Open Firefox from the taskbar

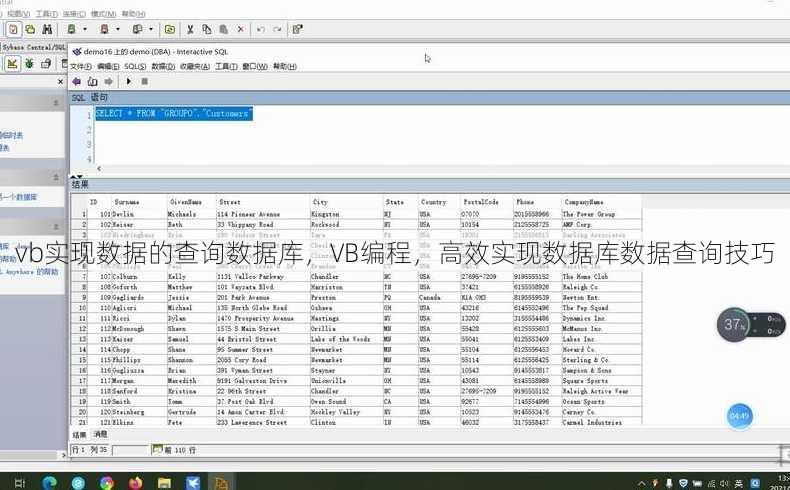coord(136,483)
